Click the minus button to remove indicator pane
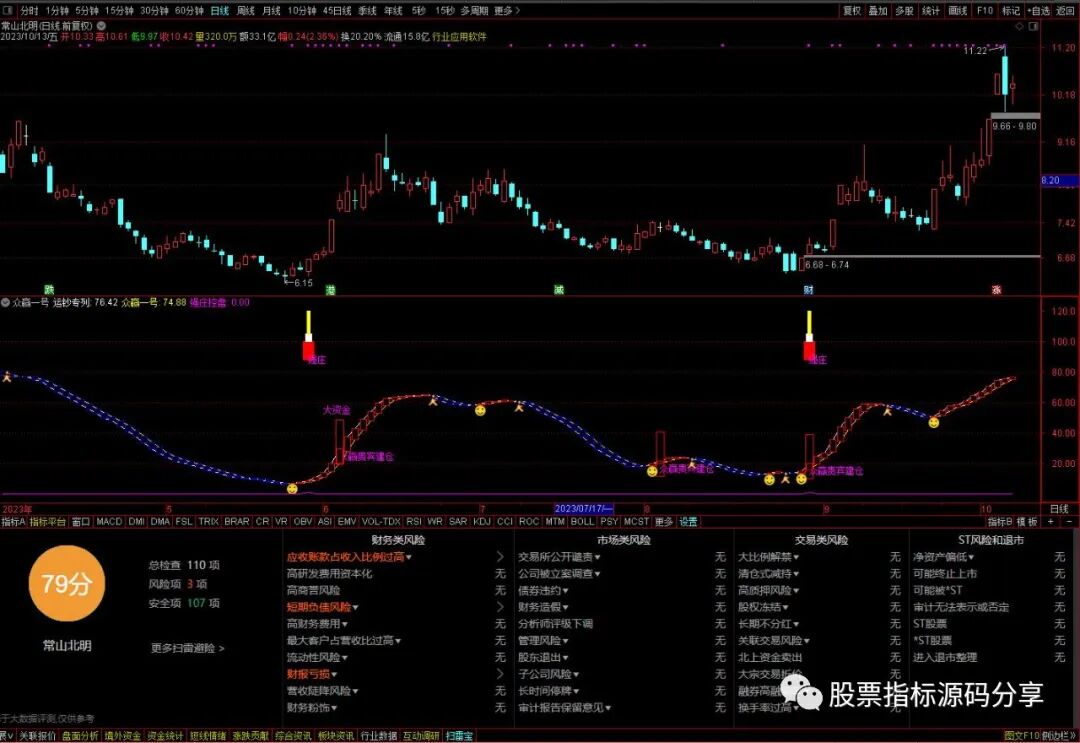 1068,522
